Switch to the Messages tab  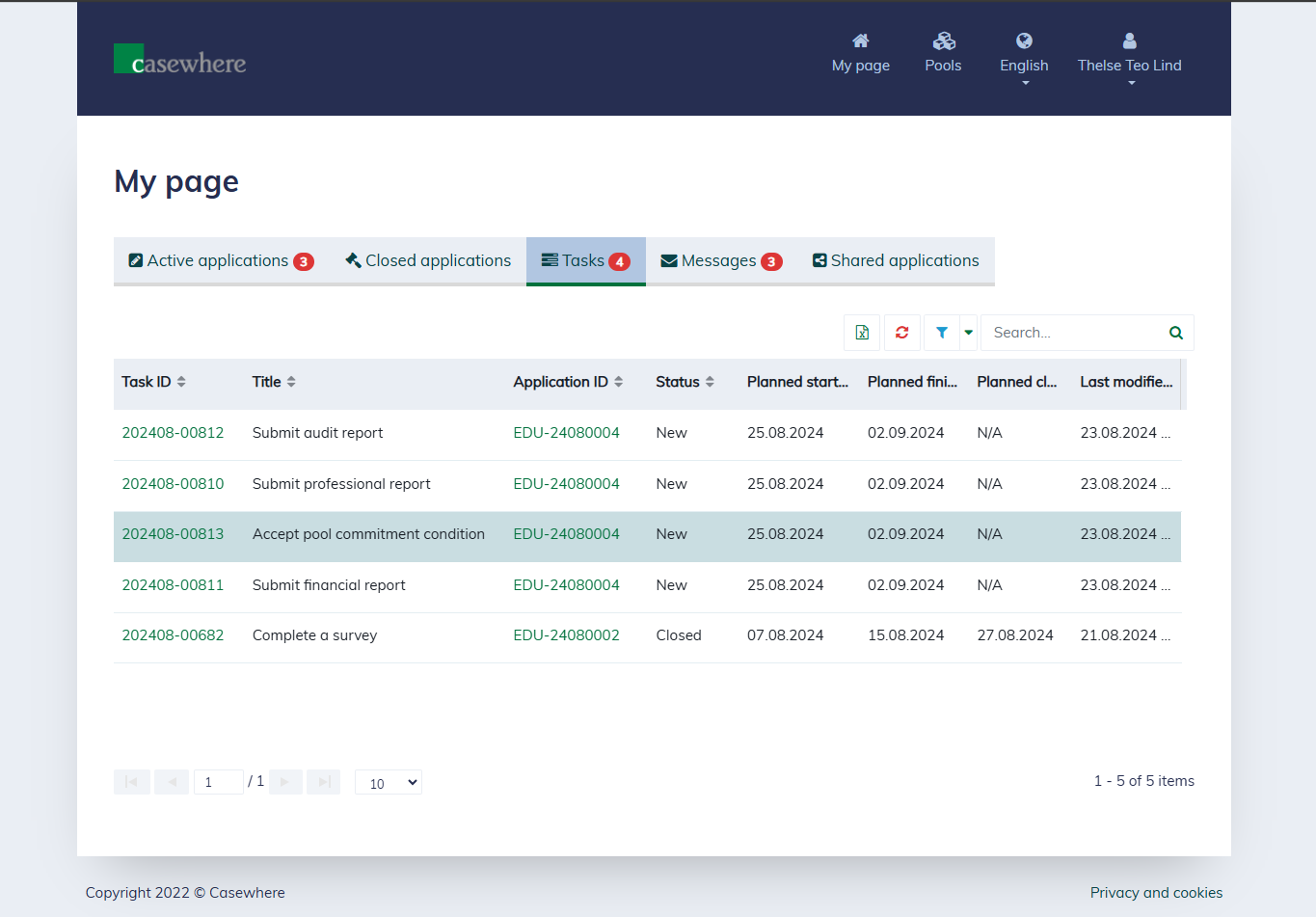tap(720, 261)
